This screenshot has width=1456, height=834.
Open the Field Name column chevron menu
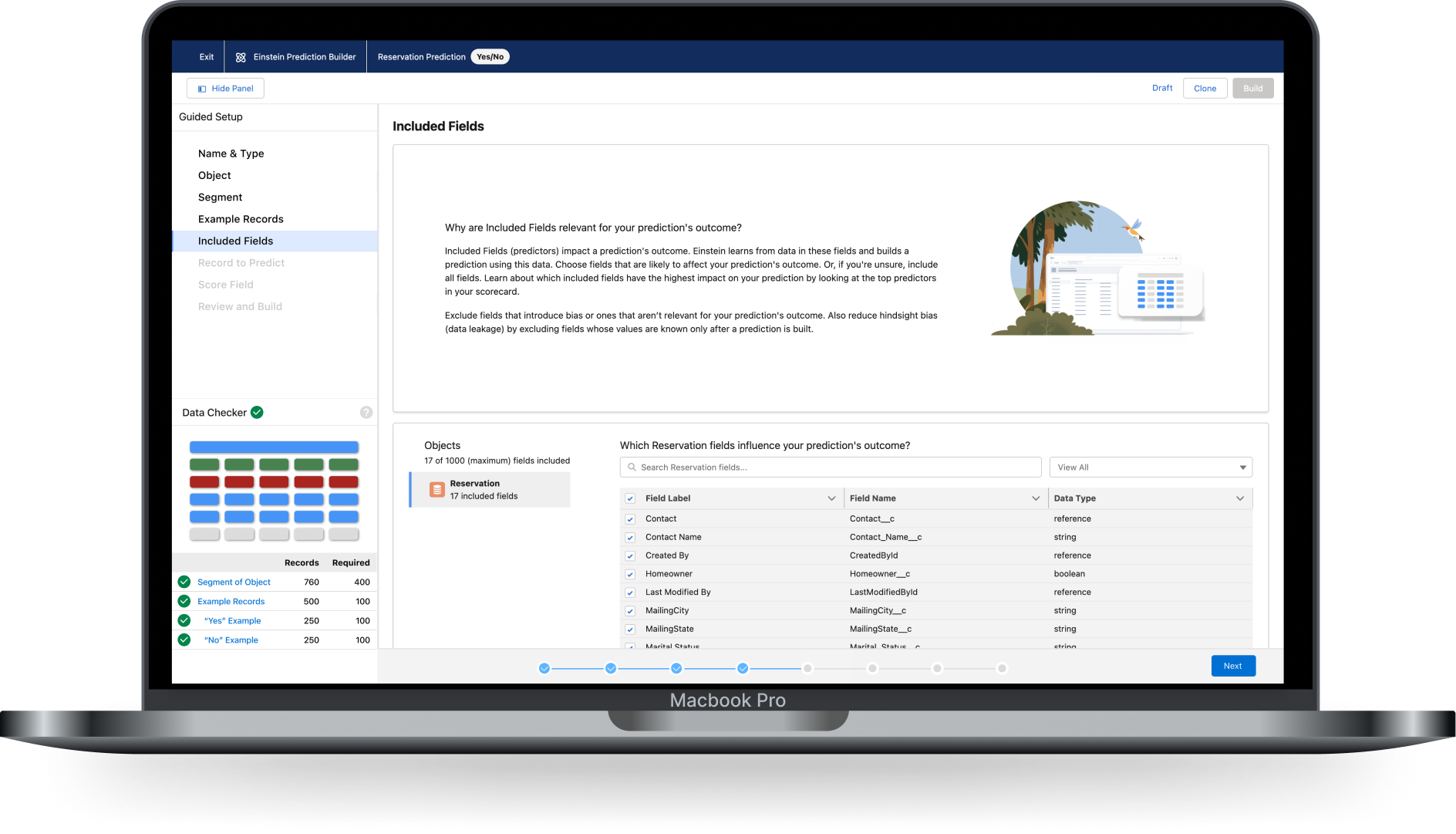point(1036,498)
